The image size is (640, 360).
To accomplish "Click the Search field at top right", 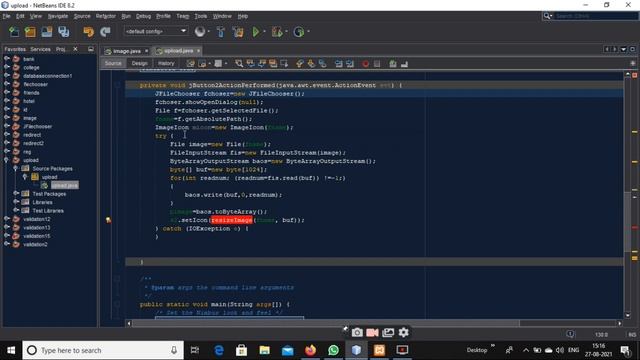I will [595, 16].
